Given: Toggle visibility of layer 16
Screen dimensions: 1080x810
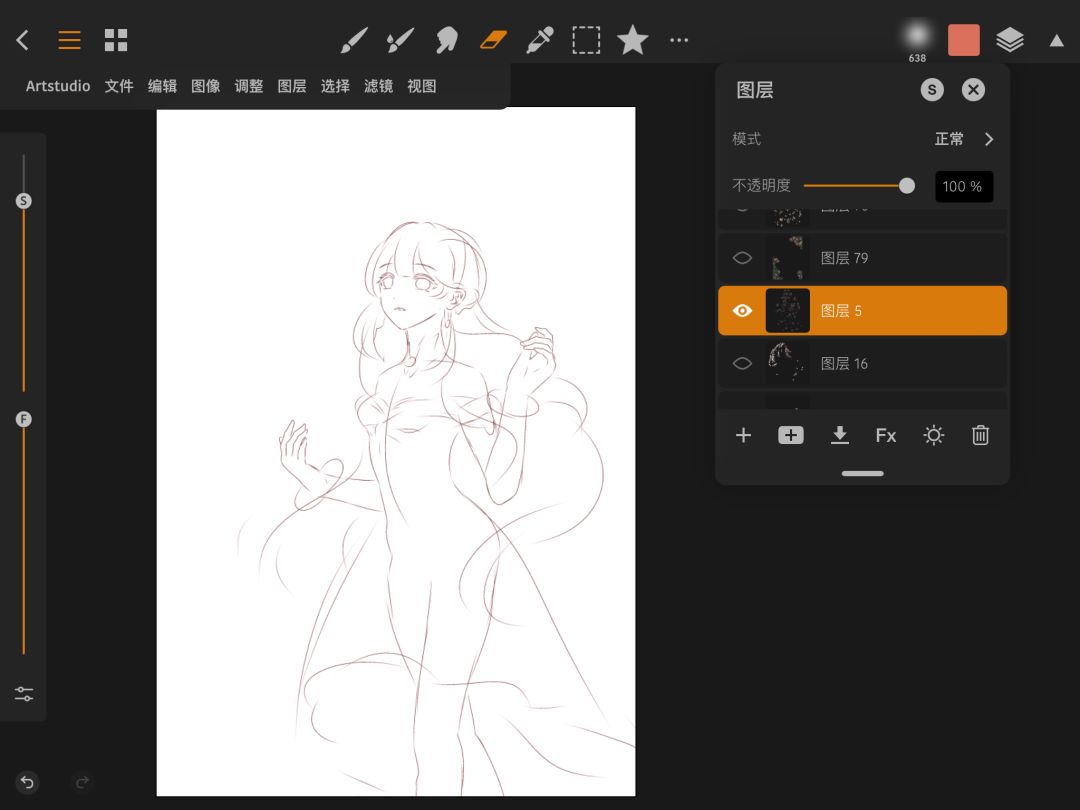Looking at the screenshot, I should tap(742, 364).
